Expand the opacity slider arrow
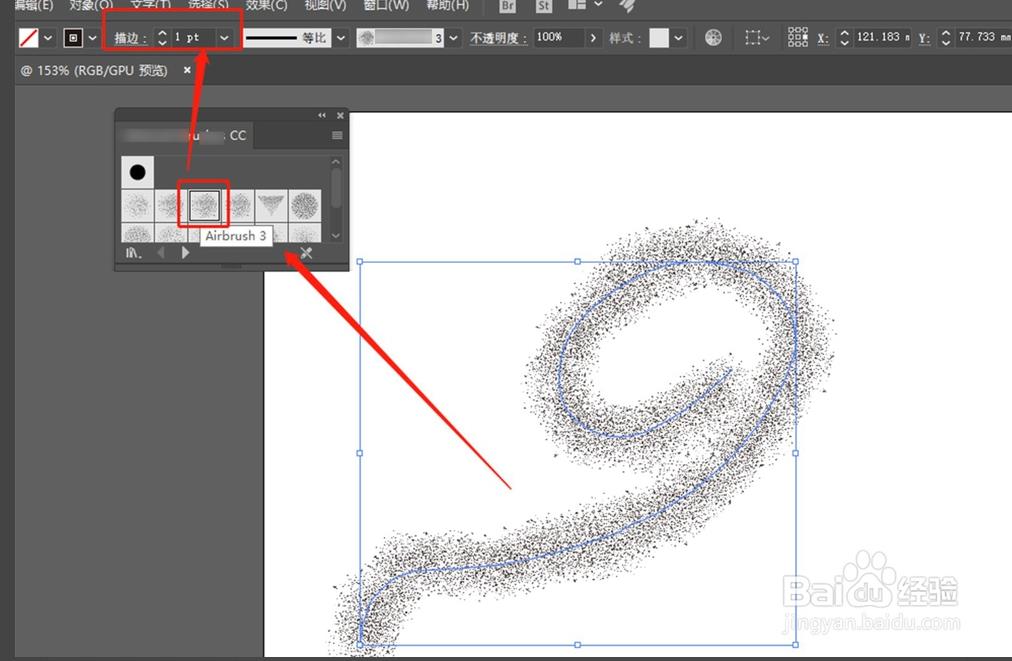The image size is (1012, 661). pyautogui.click(x=593, y=37)
